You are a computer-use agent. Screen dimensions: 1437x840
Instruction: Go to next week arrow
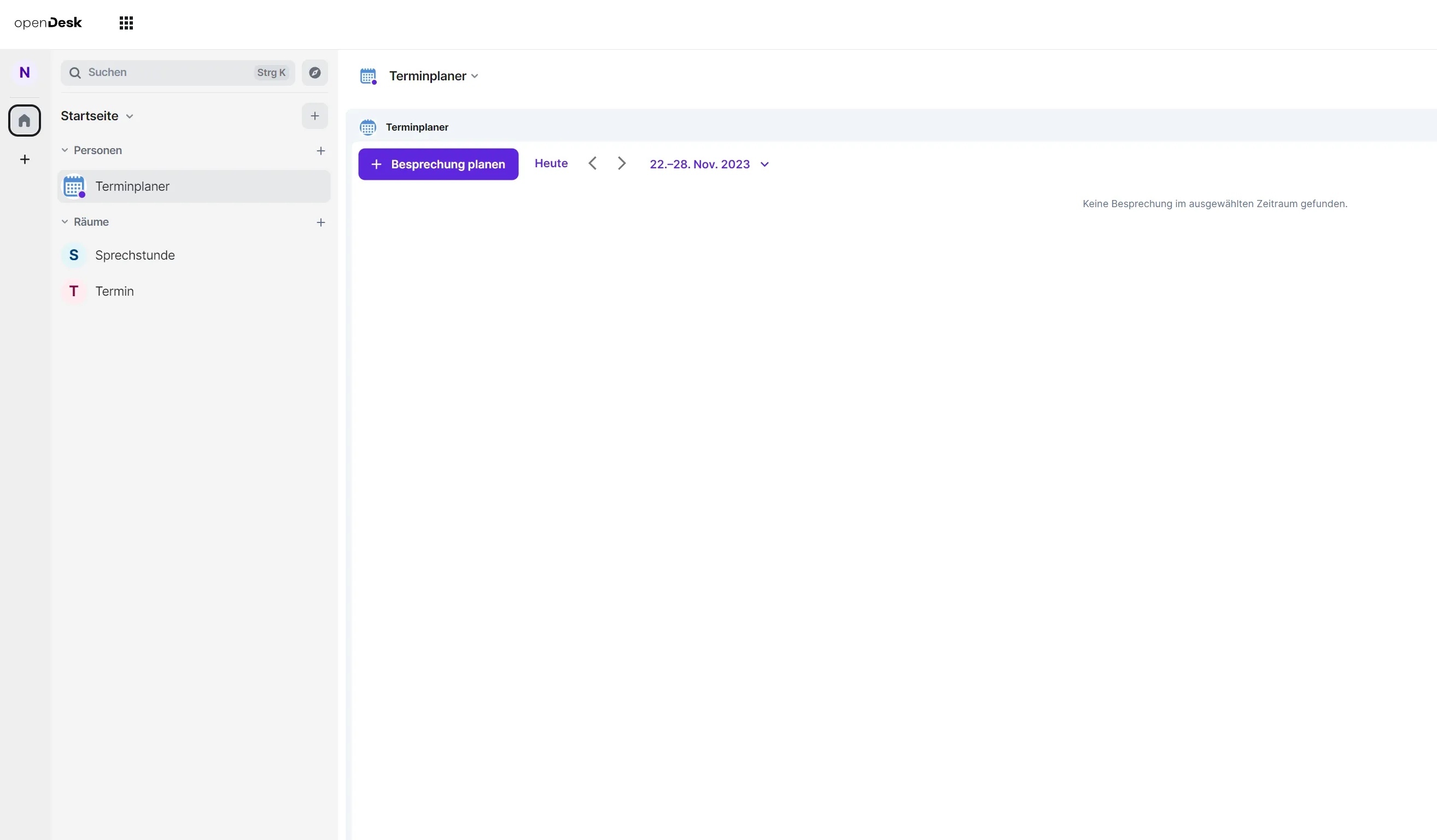pos(622,163)
